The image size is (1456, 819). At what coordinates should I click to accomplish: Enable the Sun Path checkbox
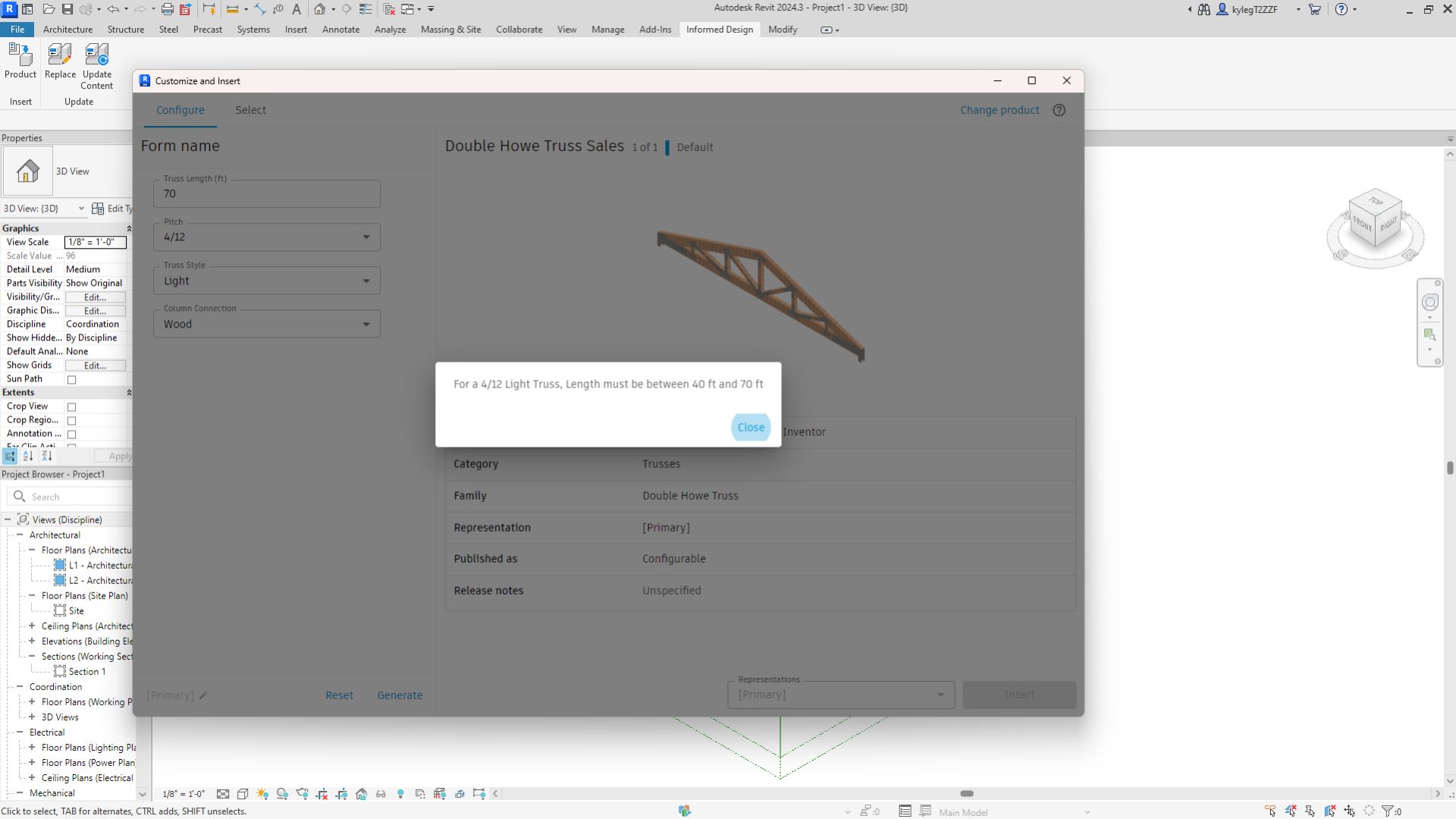click(72, 379)
